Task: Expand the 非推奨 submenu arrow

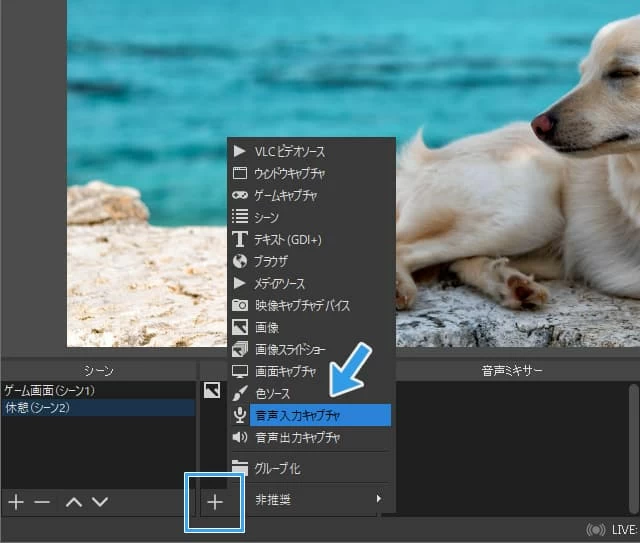Action: coord(379,498)
